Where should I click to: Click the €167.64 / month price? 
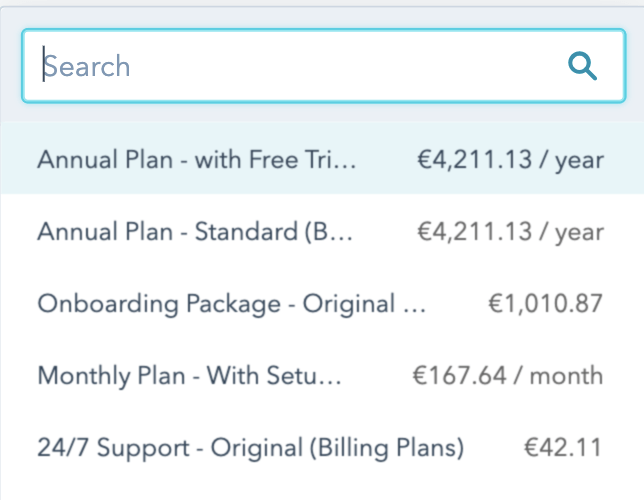point(508,376)
